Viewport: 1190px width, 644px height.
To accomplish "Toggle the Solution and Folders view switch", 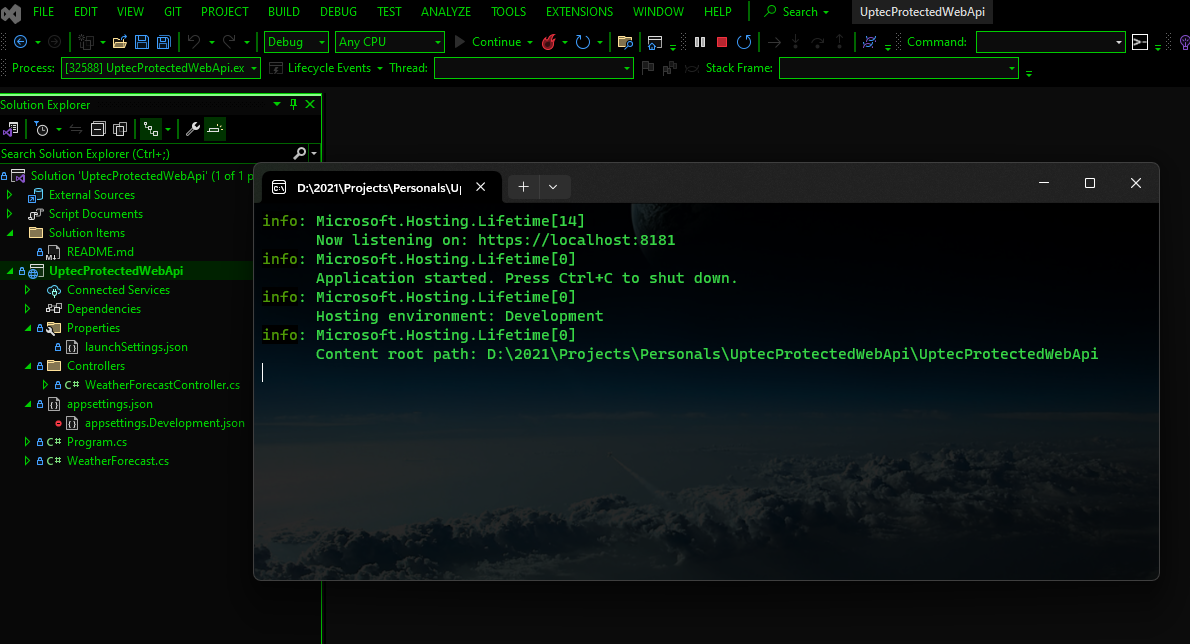I will (x=11, y=129).
